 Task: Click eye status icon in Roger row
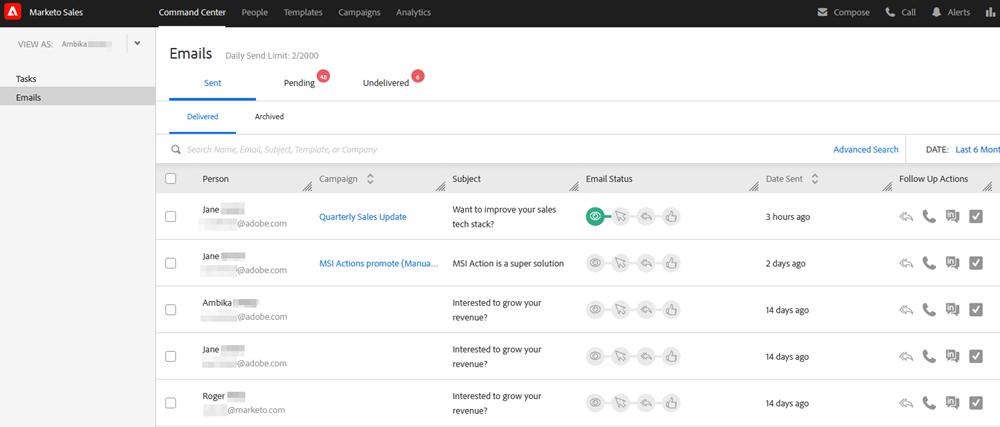coord(595,403)
